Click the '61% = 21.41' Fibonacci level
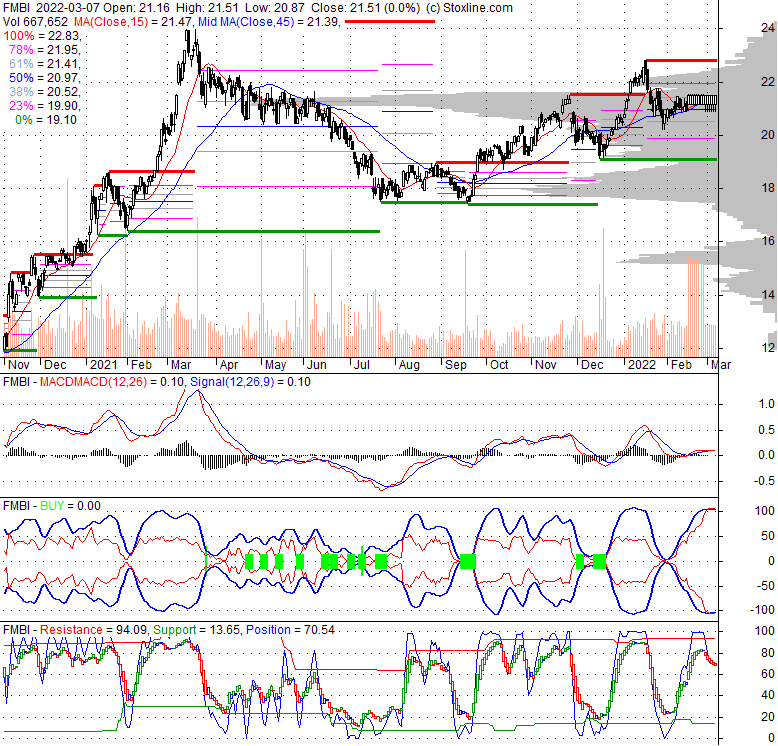778x746 pixels. coord(45,64)
